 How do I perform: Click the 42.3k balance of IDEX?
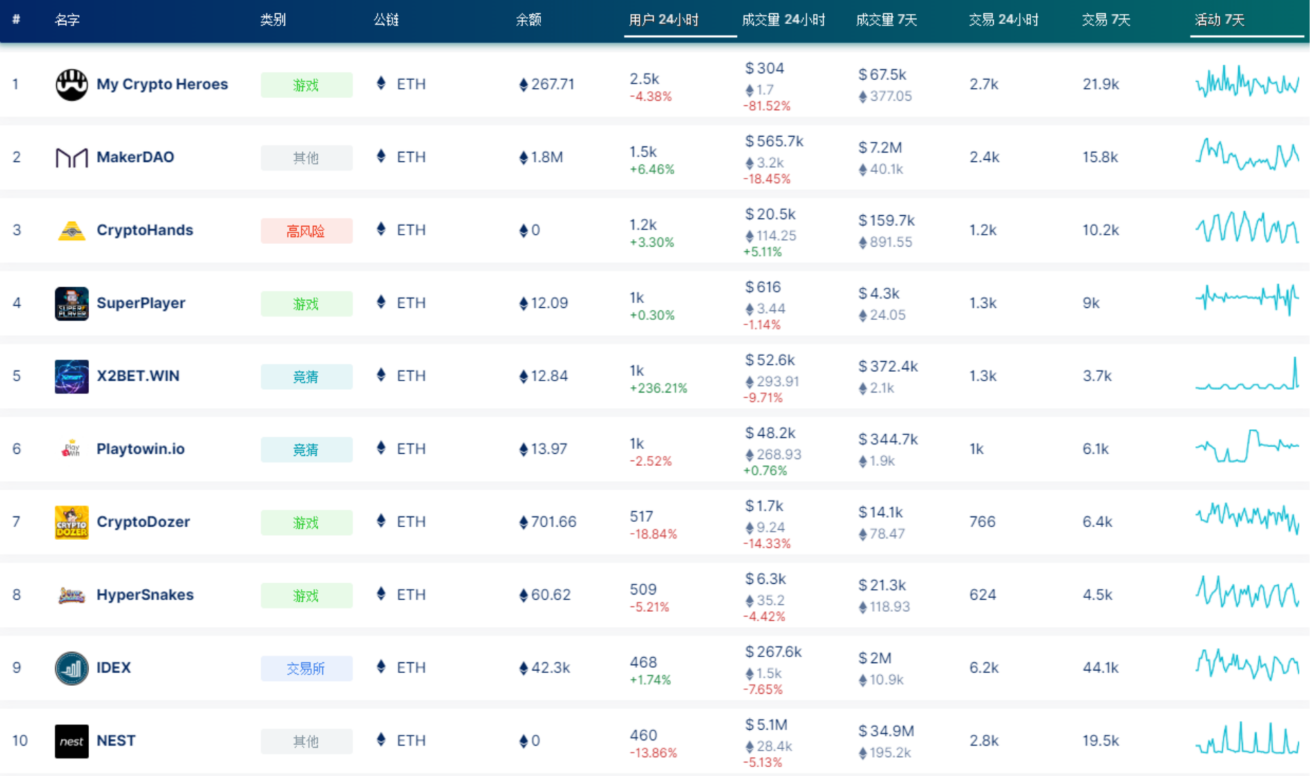pyautogui.click(x=544, y=668)
